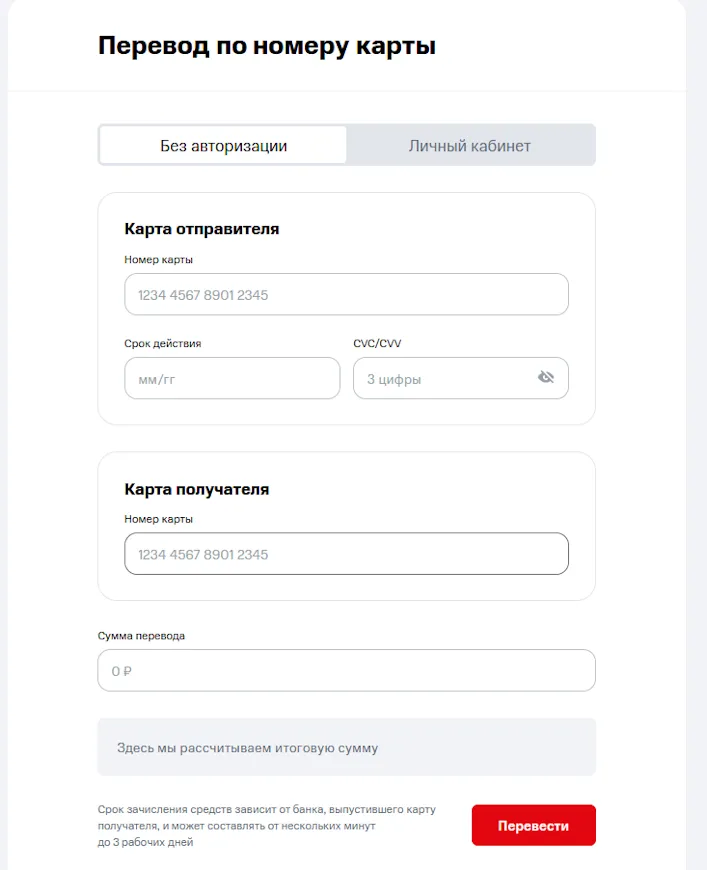Click the «Сумма перевода» amount field
The image size is (707, 870).
tap(346, 671)
